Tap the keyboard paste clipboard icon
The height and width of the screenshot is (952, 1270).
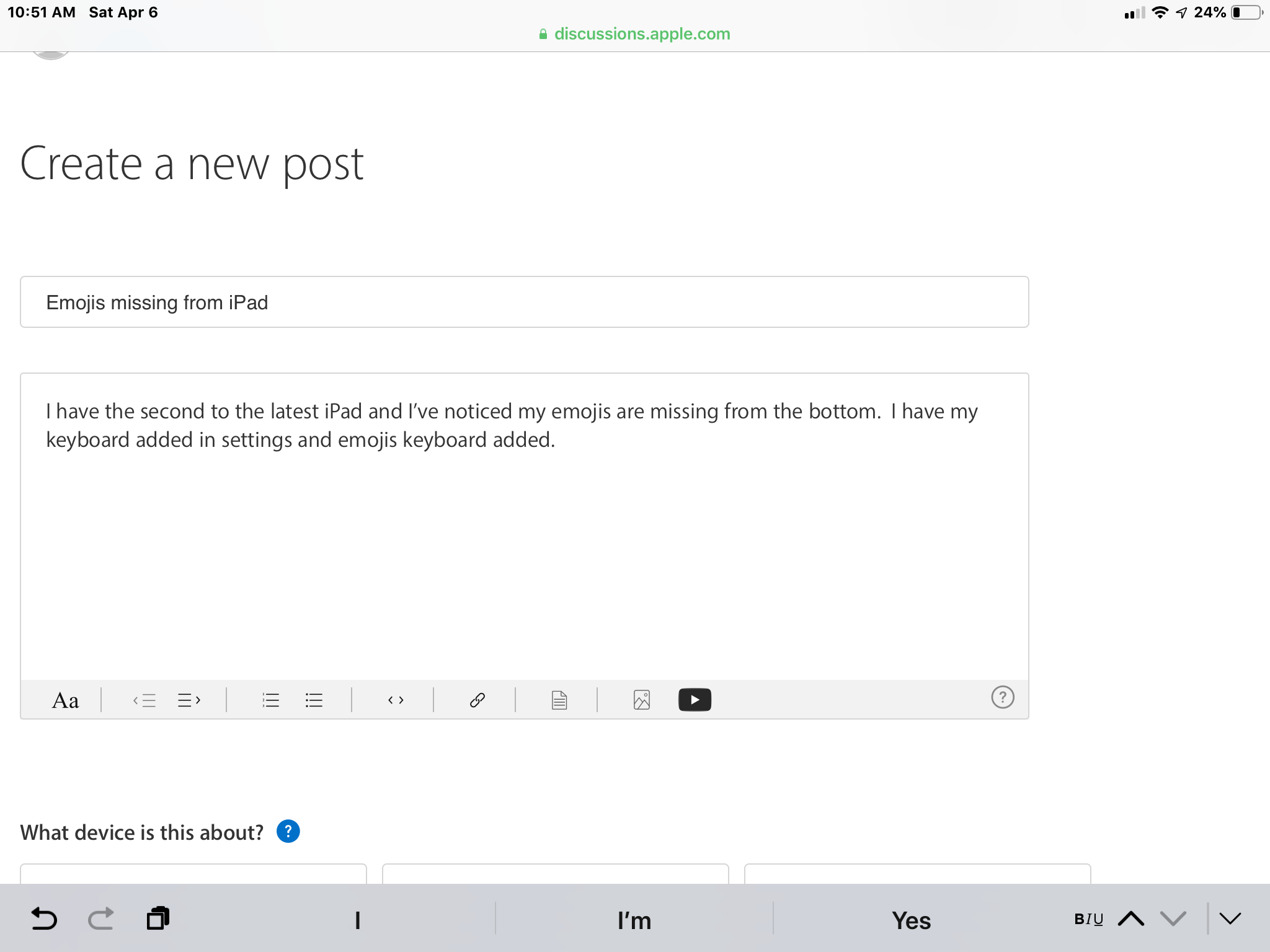[x=158, y=919]
